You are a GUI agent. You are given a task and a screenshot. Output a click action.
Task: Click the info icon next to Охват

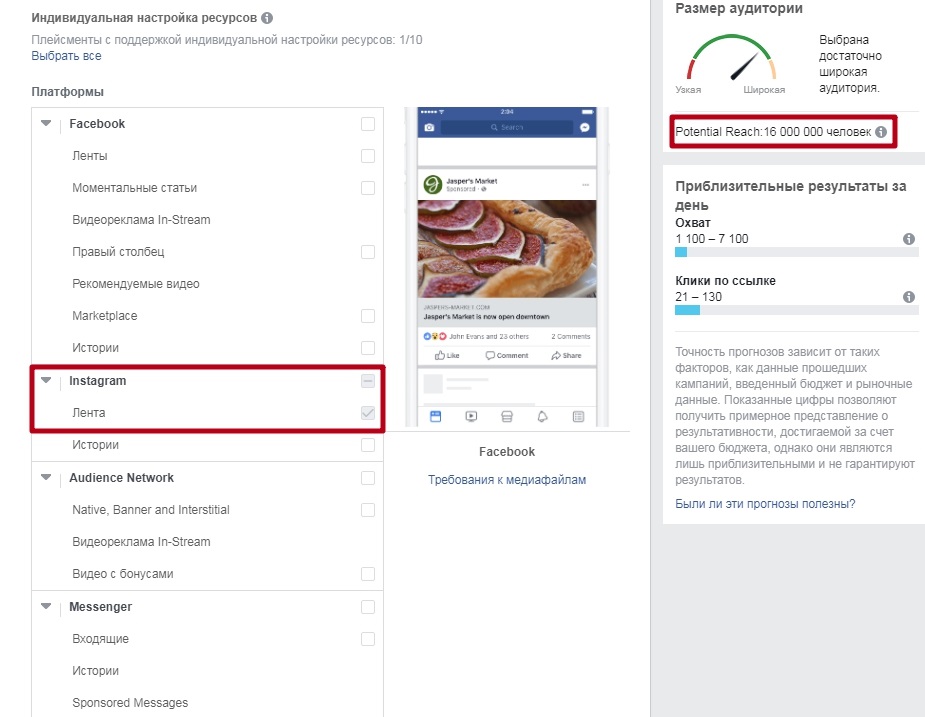(x=909, y=239)
